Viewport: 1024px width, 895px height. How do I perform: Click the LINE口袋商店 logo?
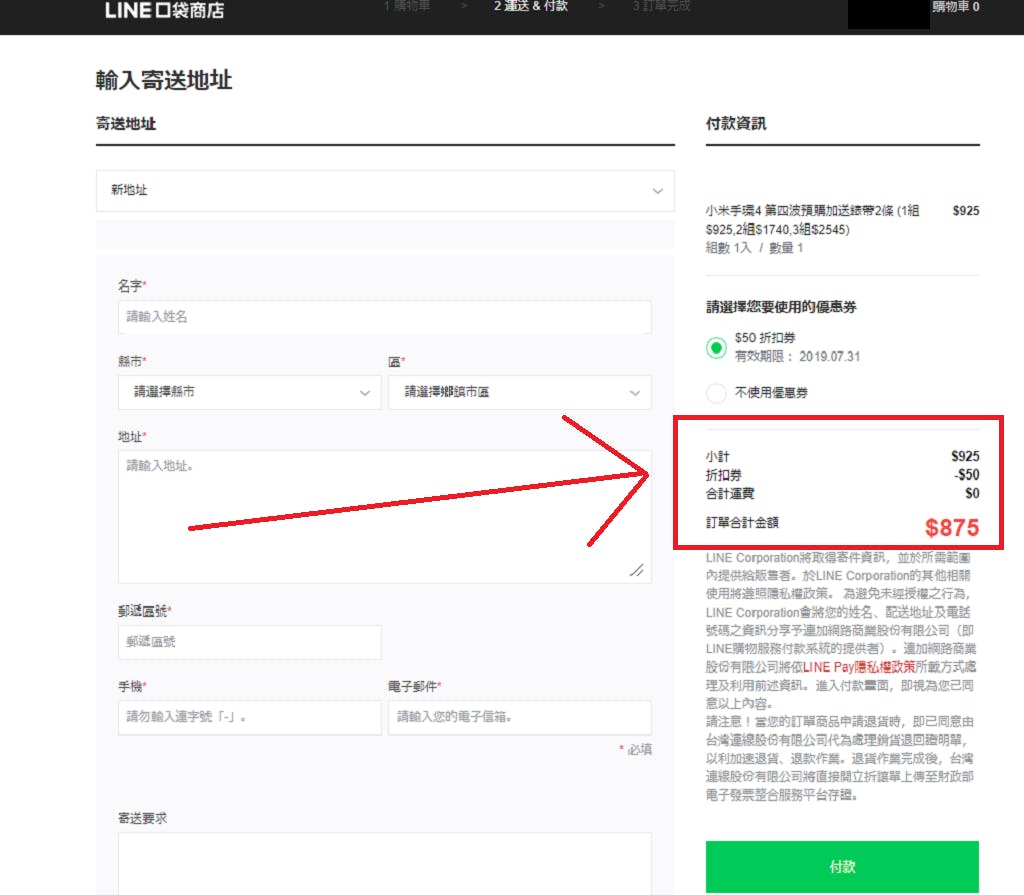click(165, 10)
